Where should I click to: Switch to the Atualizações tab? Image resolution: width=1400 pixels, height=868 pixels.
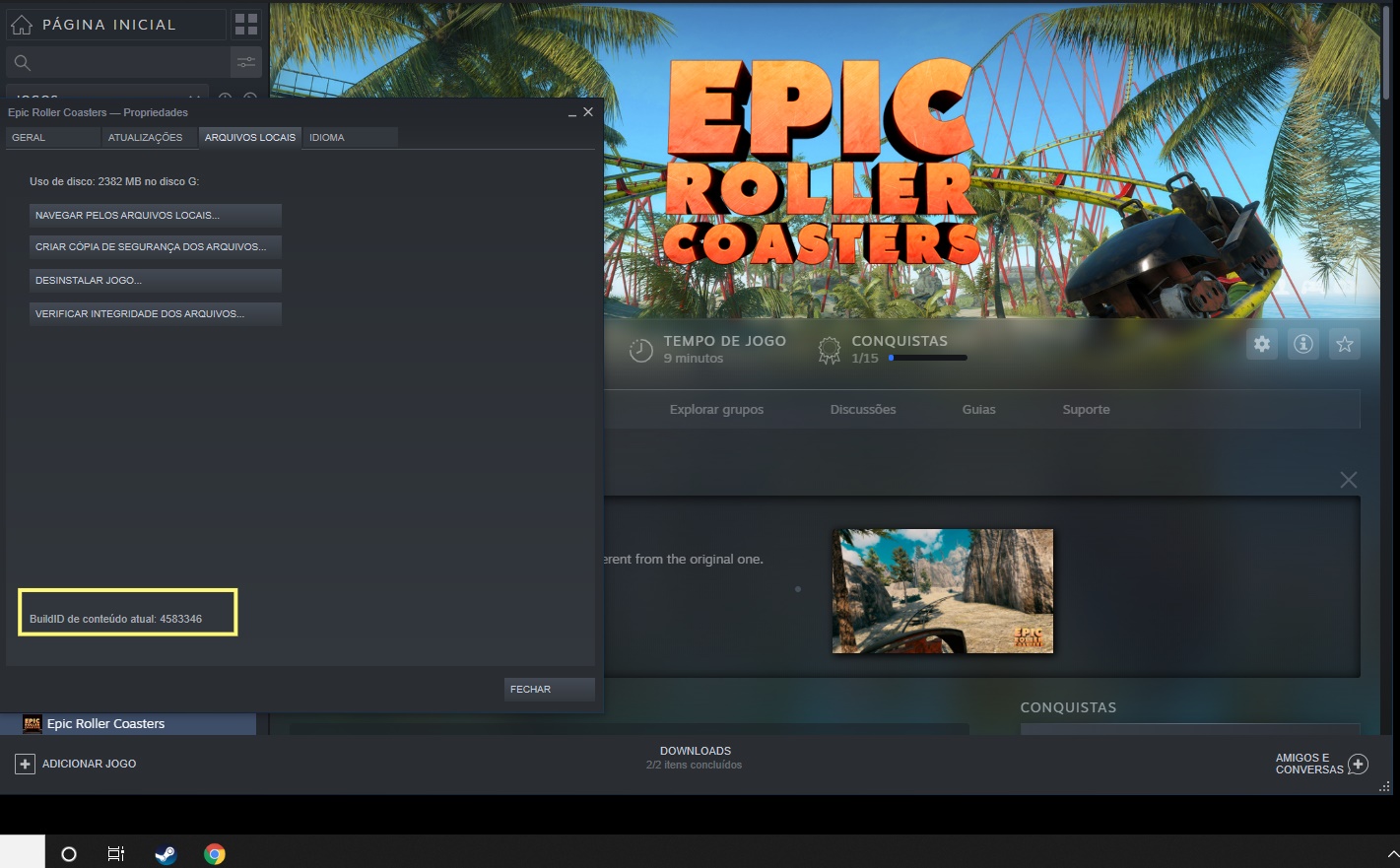[x=150, y=138]
